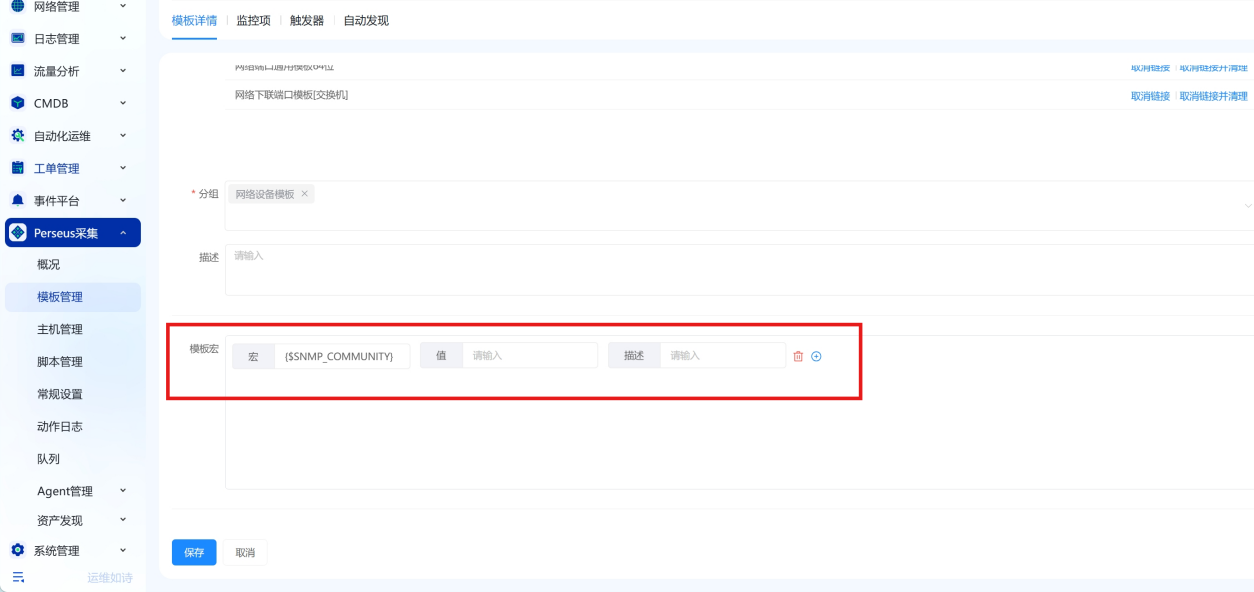This screenshot has width=1254, height=592.
Task: Click the Perseus采集 logo icon
Action: coord(17,233)
